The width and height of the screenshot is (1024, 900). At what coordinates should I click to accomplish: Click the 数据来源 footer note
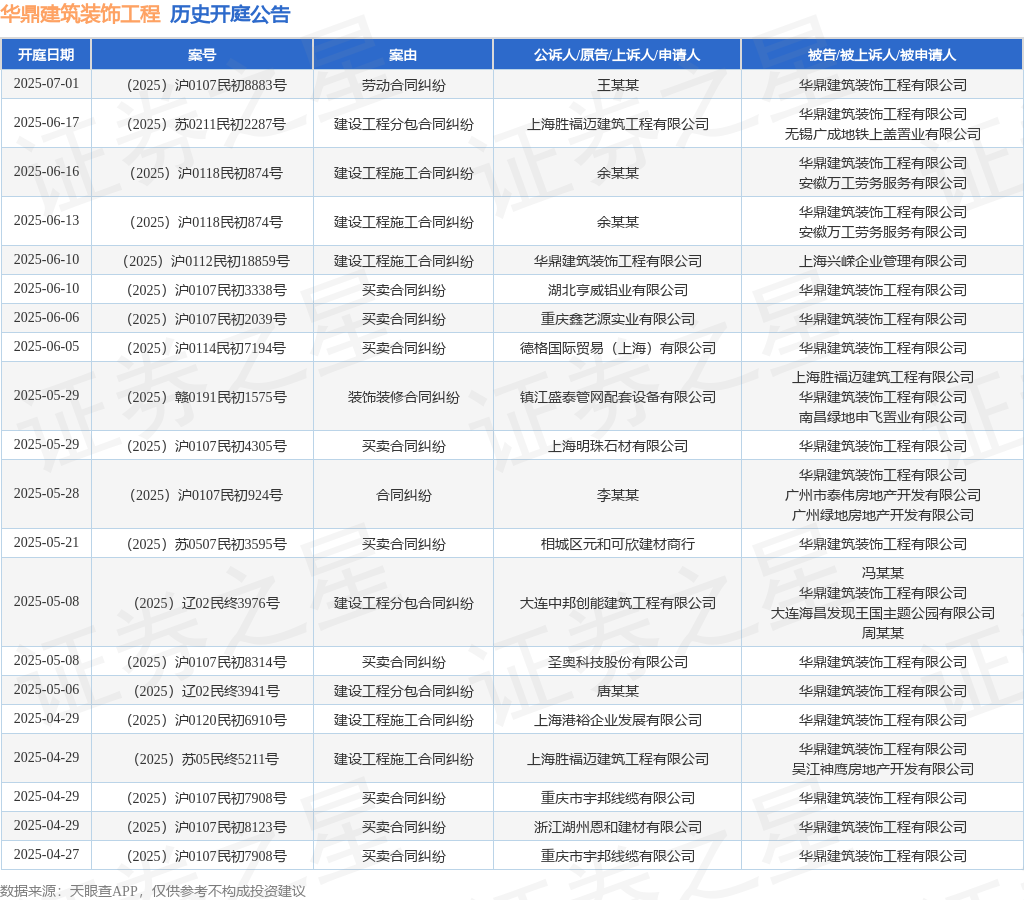[153, 891]
